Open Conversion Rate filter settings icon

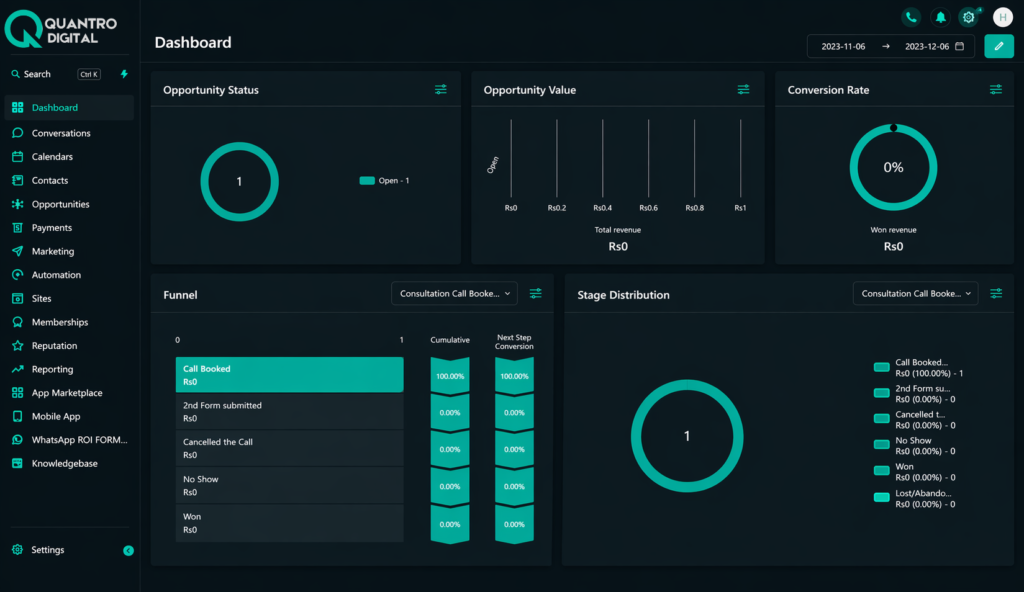click(996, 90)
